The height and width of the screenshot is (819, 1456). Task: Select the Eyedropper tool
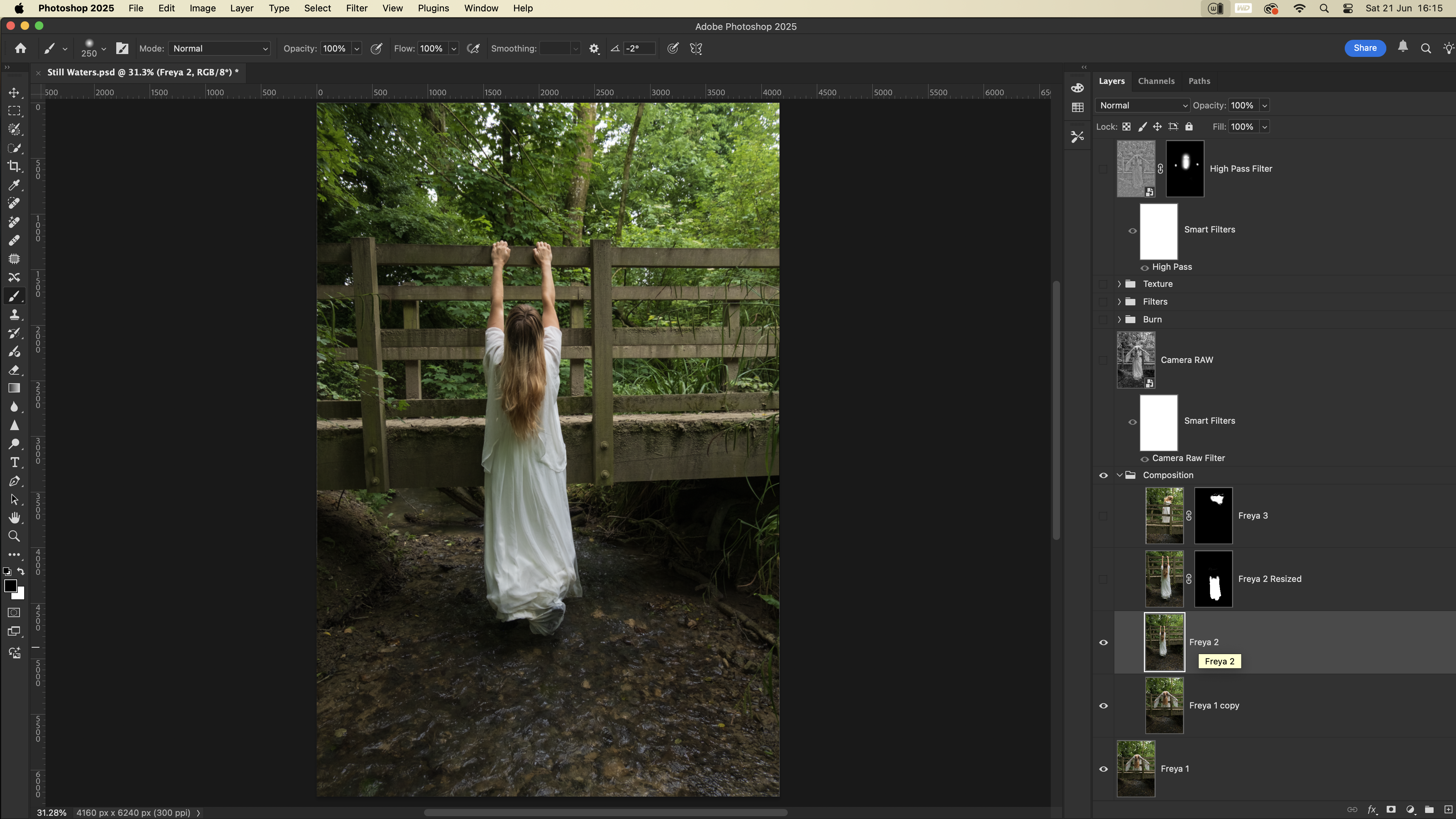pyautogui.click(x=14, y=185)
